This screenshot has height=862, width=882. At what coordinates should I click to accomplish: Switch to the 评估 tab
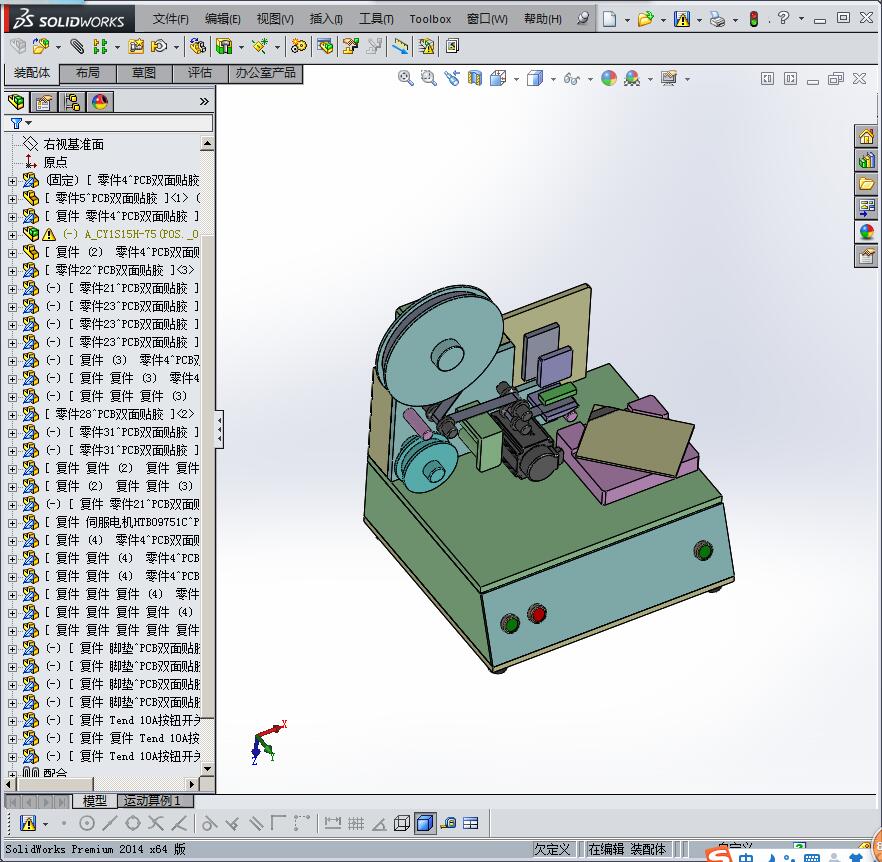(200, 73)
